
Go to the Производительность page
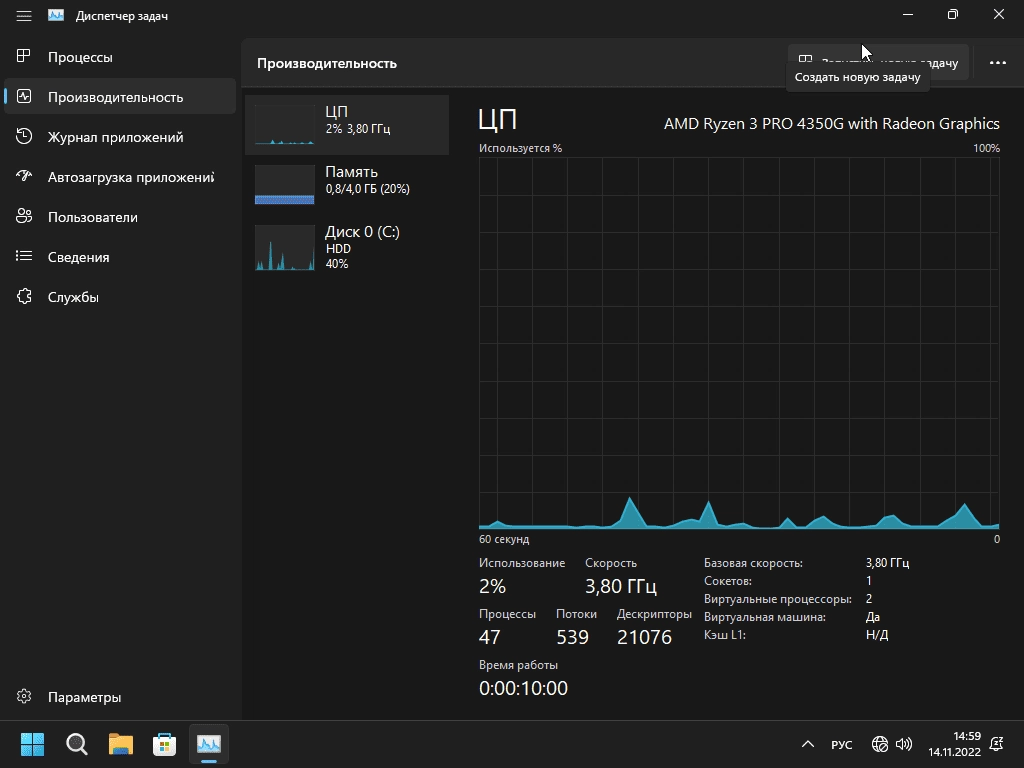120,97
